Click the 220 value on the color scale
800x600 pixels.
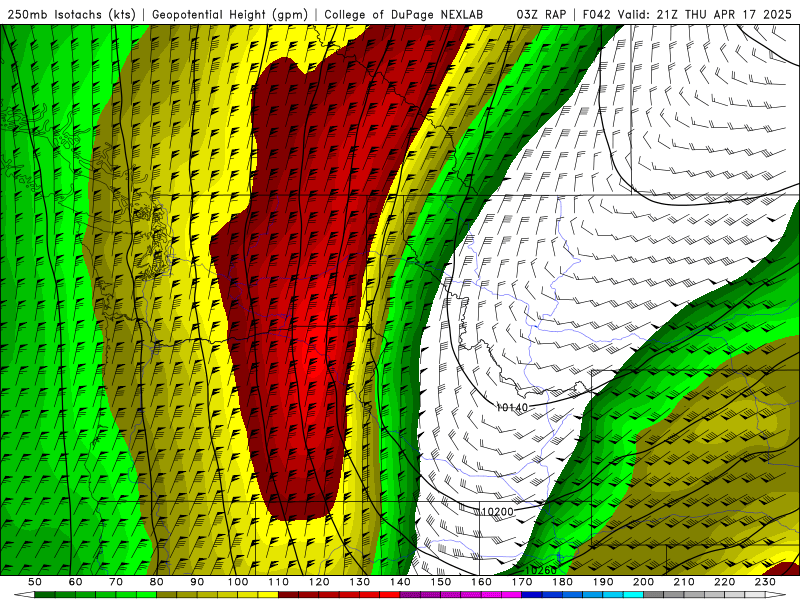[725, 582]
